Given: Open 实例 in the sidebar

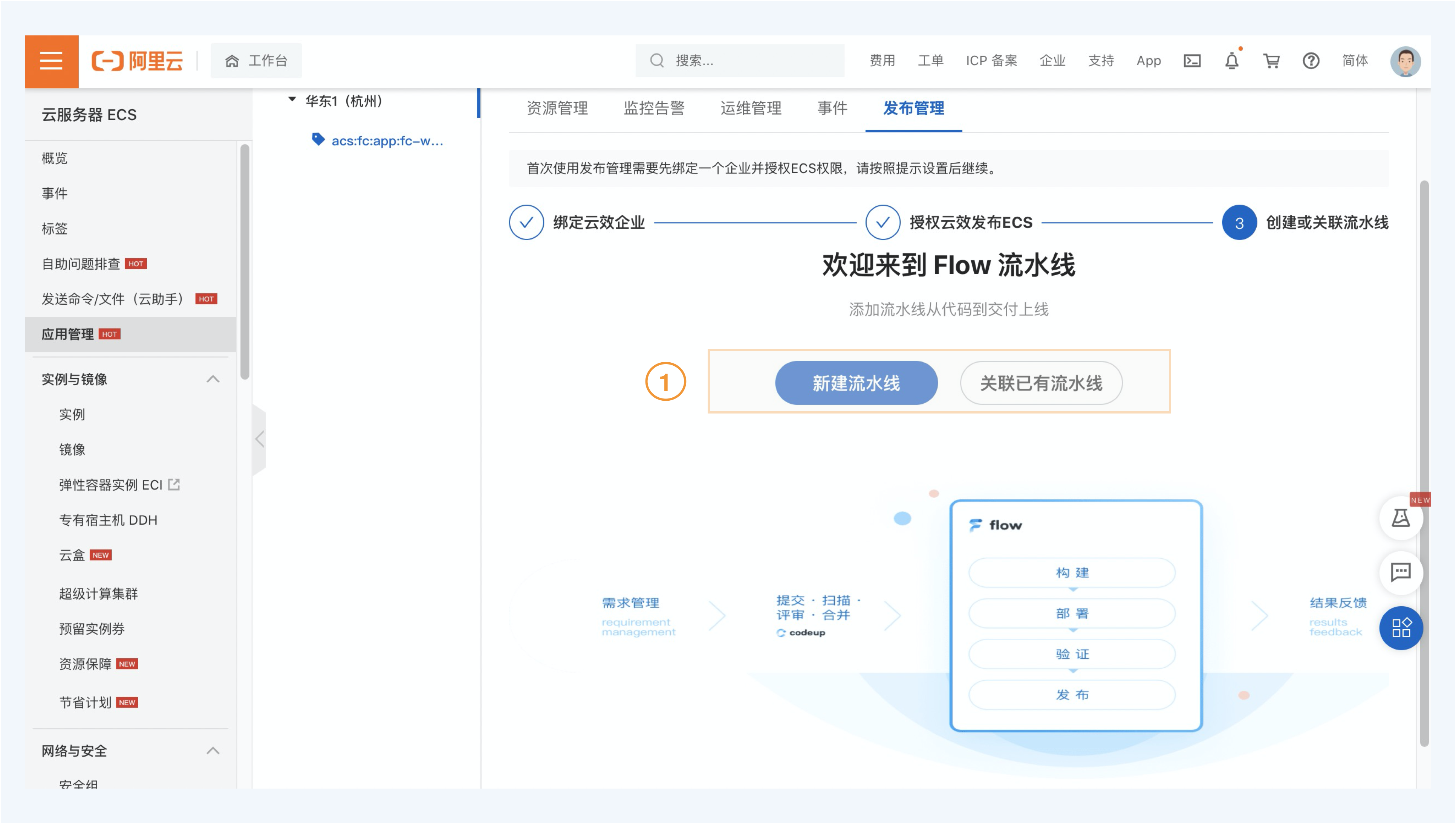Looking at the screenshot, I should [72, 415].
